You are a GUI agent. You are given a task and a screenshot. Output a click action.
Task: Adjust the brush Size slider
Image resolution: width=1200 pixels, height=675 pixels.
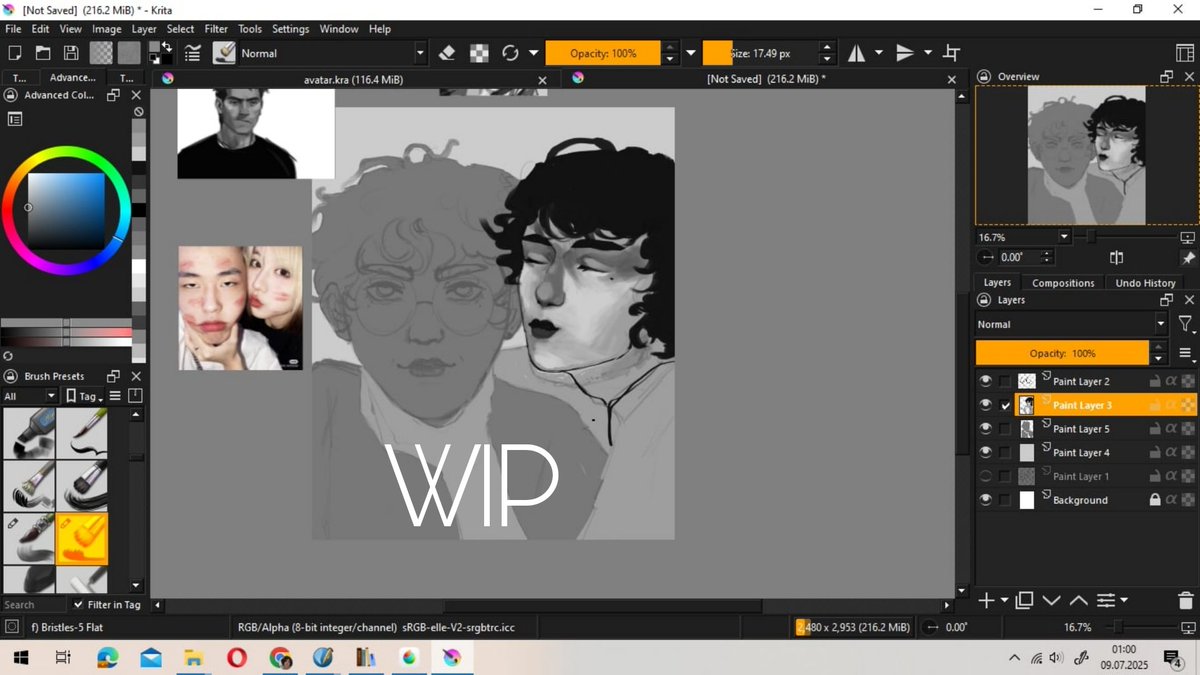pyautogui.click(x=760, y=53)
